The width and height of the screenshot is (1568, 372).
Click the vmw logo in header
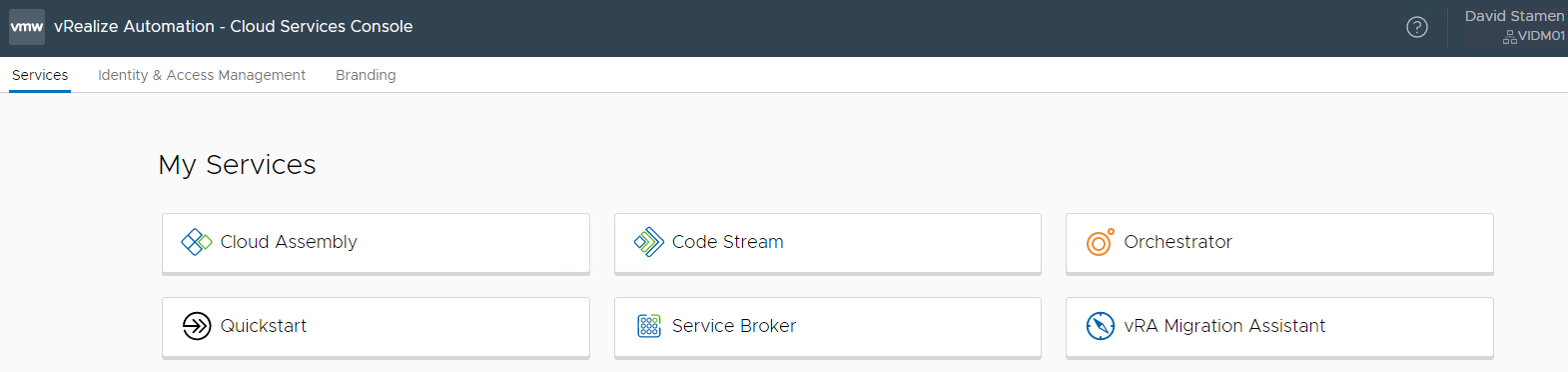pyautogui.click(x=27, y=27)
